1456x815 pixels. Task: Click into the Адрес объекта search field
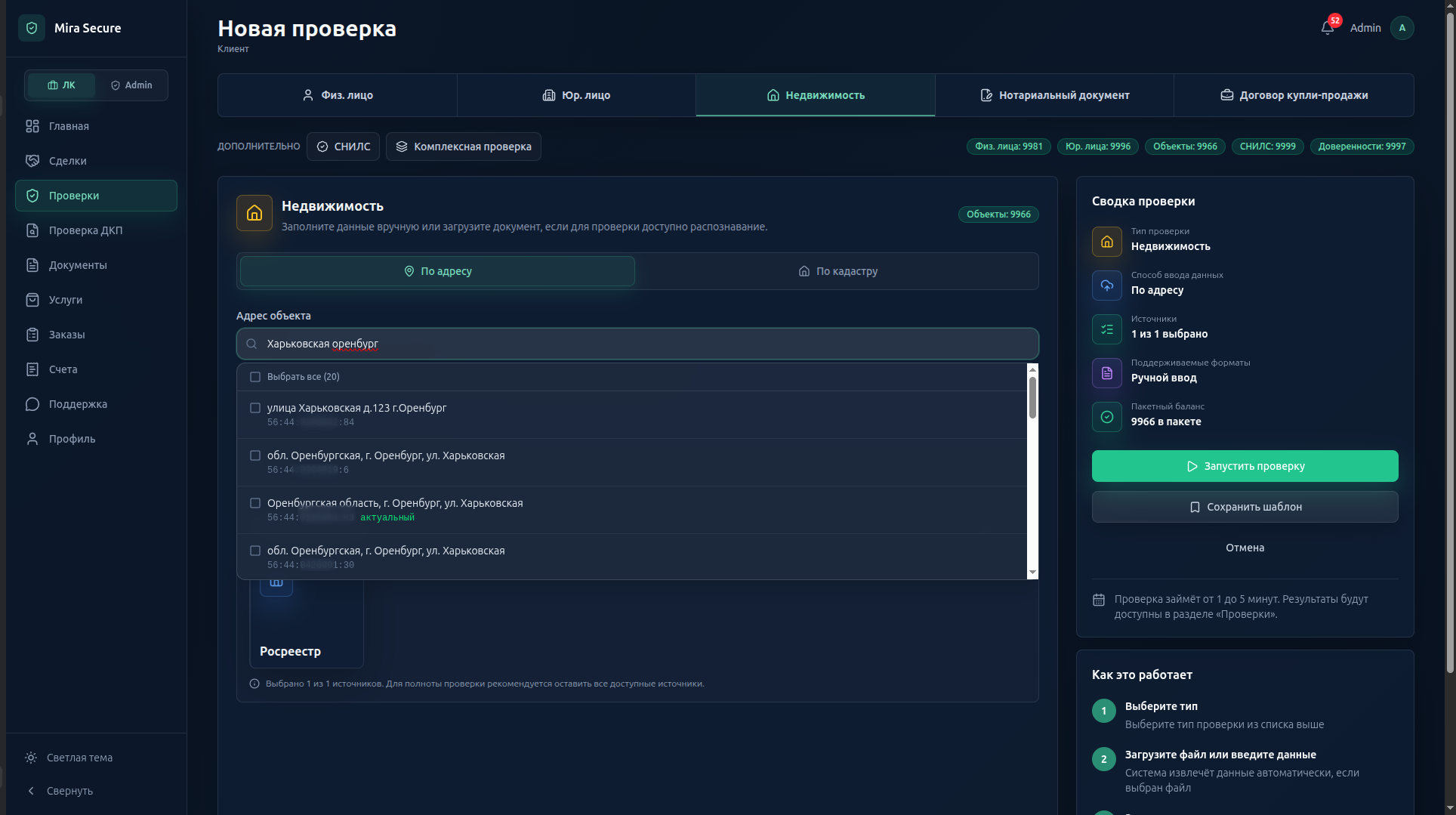pos(637,344)
